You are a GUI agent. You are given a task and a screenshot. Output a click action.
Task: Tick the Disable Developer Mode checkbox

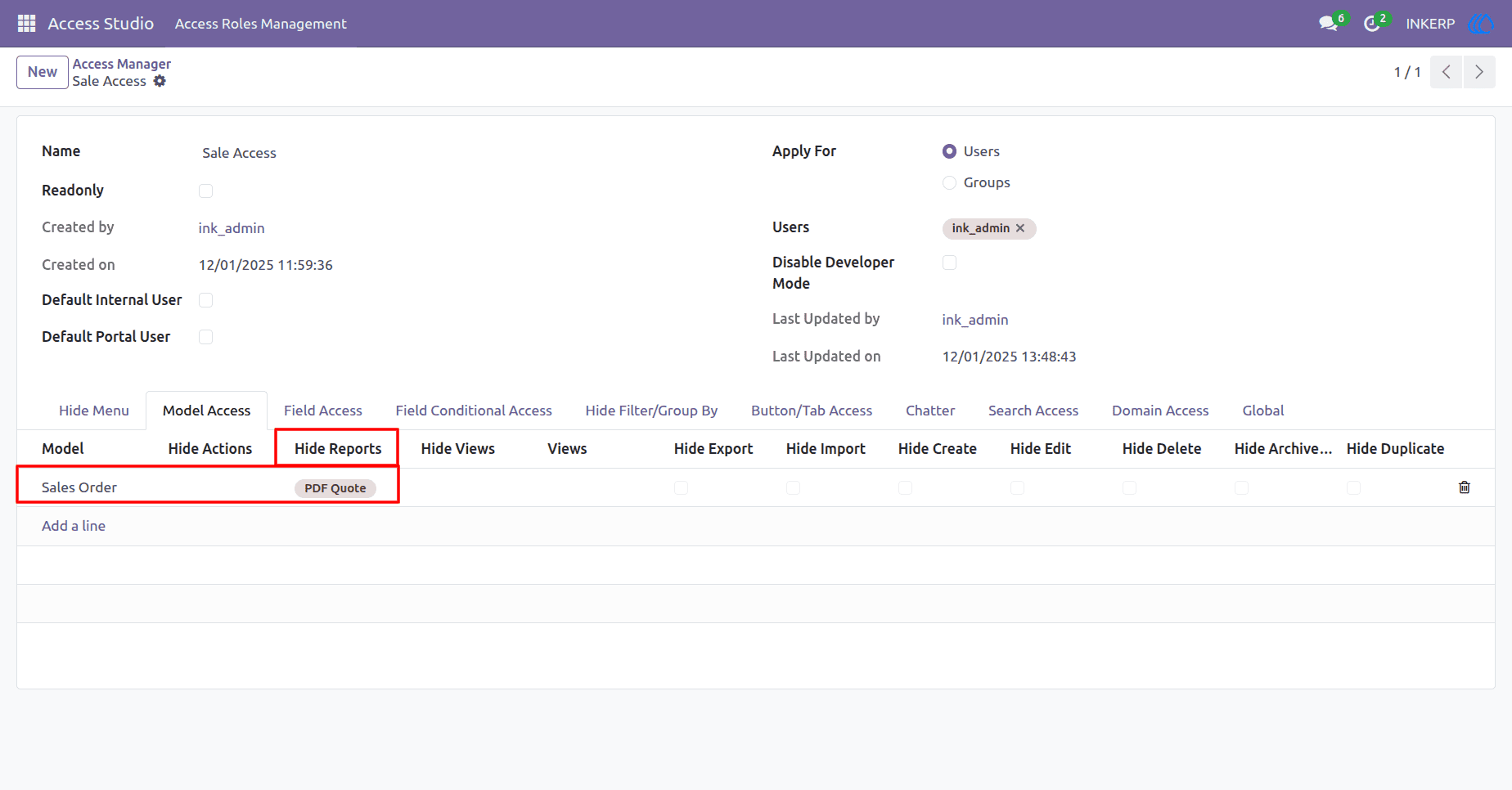click(949, 263)
